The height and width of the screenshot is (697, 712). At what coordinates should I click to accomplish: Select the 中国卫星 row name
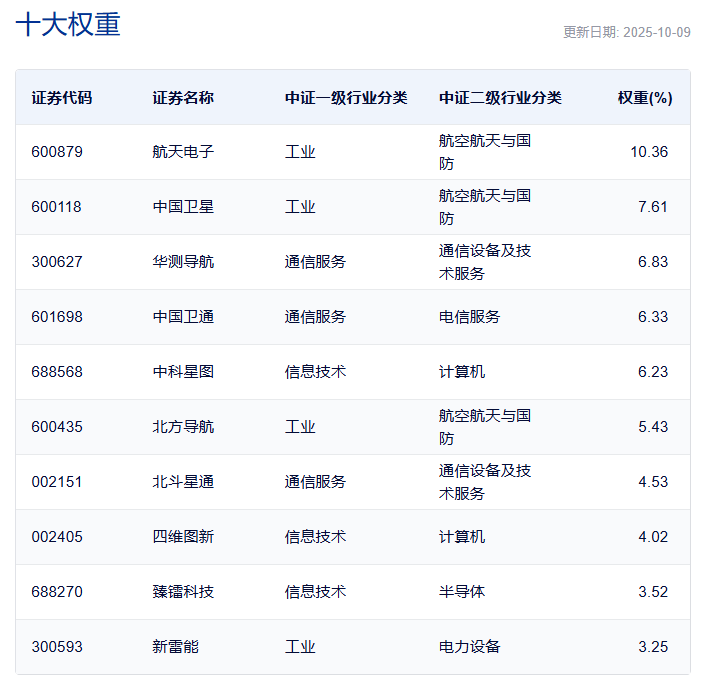183,207
